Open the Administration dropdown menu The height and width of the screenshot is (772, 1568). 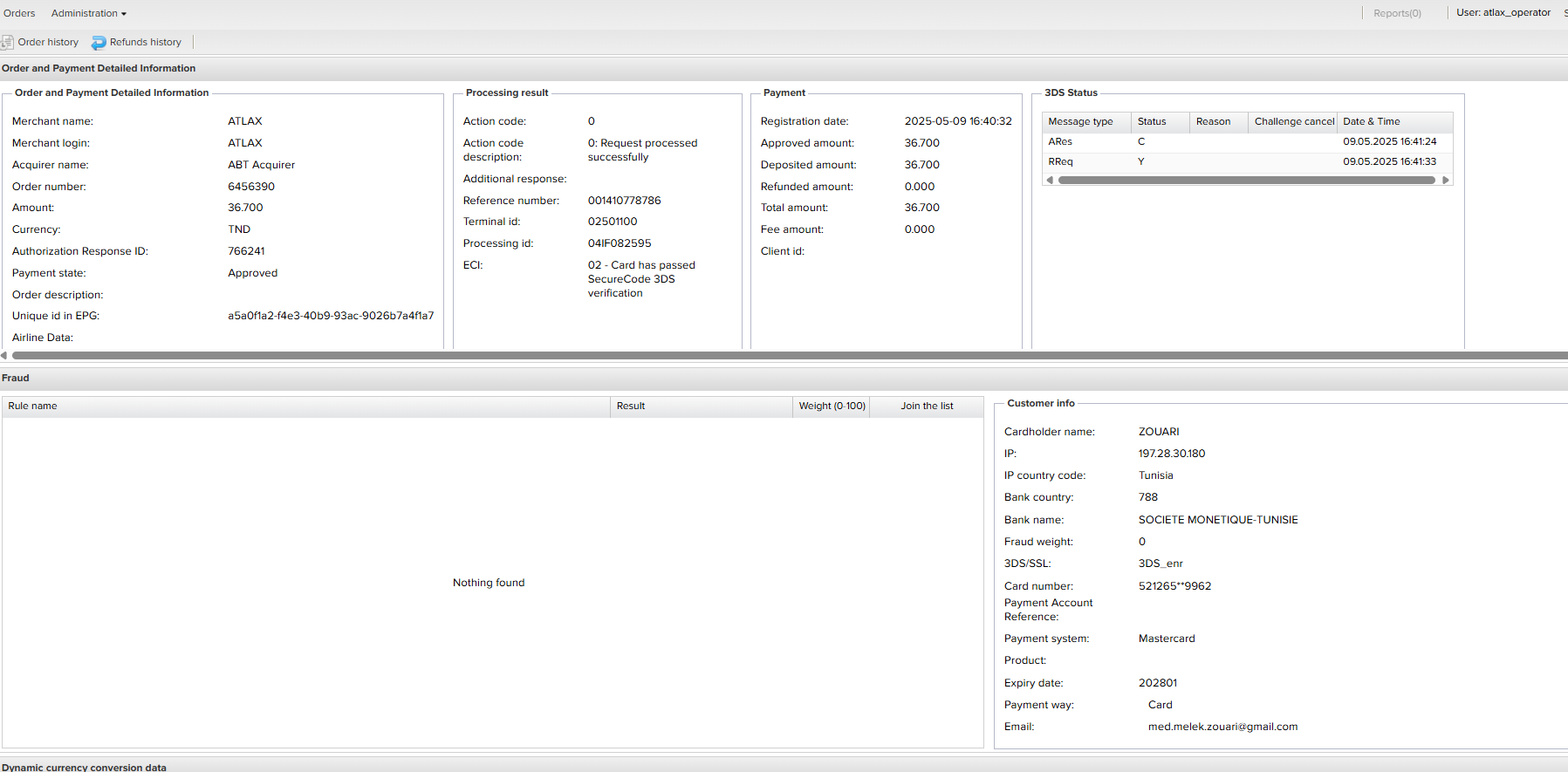point(88,13)
